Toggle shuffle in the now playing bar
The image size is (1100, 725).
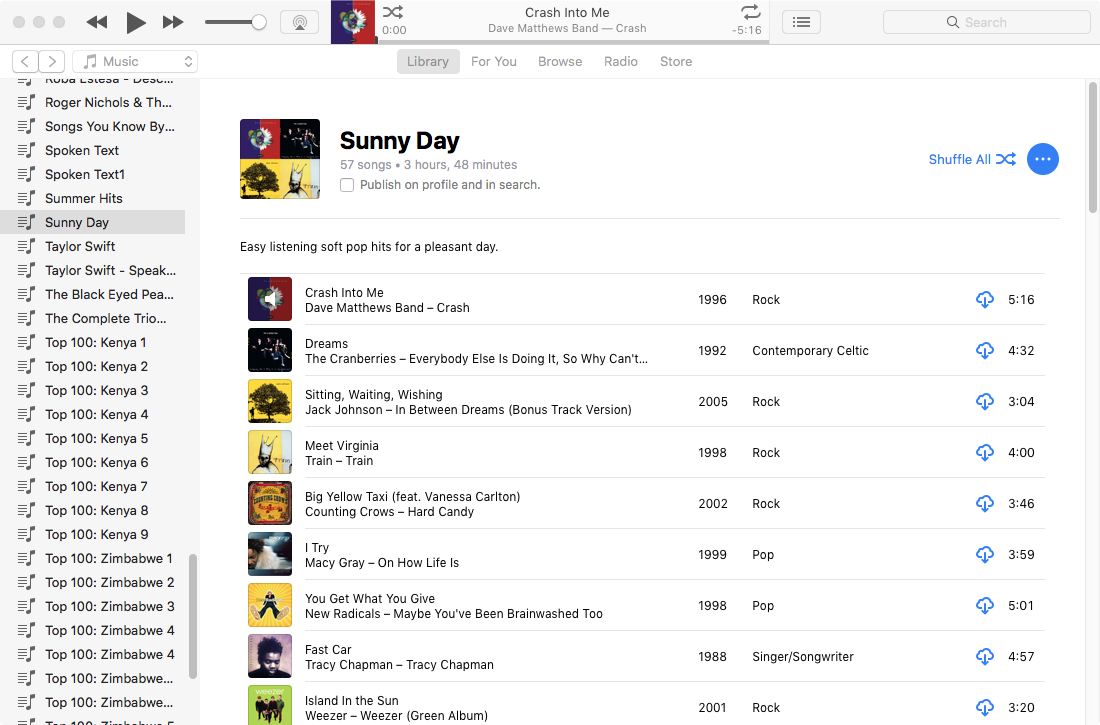click(x=393, y=13)
